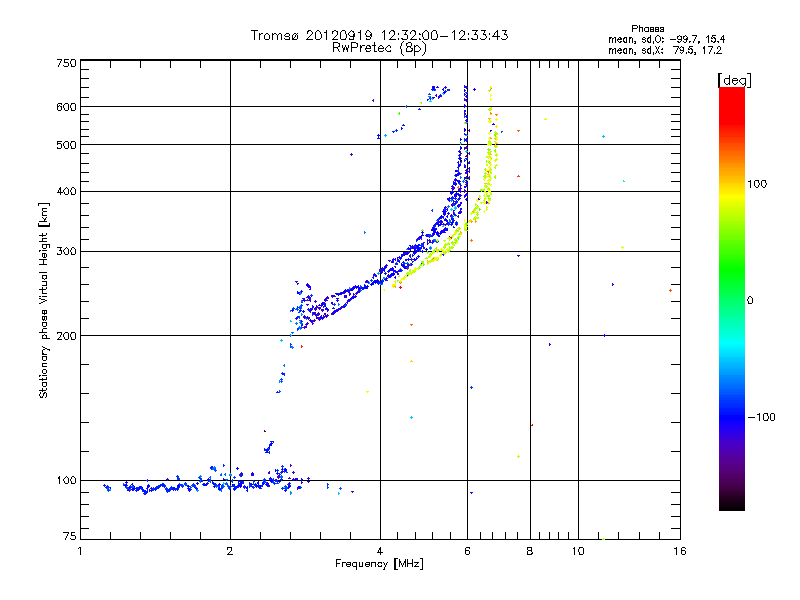Click y-axis tick label '75'
Image resolution: width=800 pixels, height=600 pixels.
pos(69,536)
